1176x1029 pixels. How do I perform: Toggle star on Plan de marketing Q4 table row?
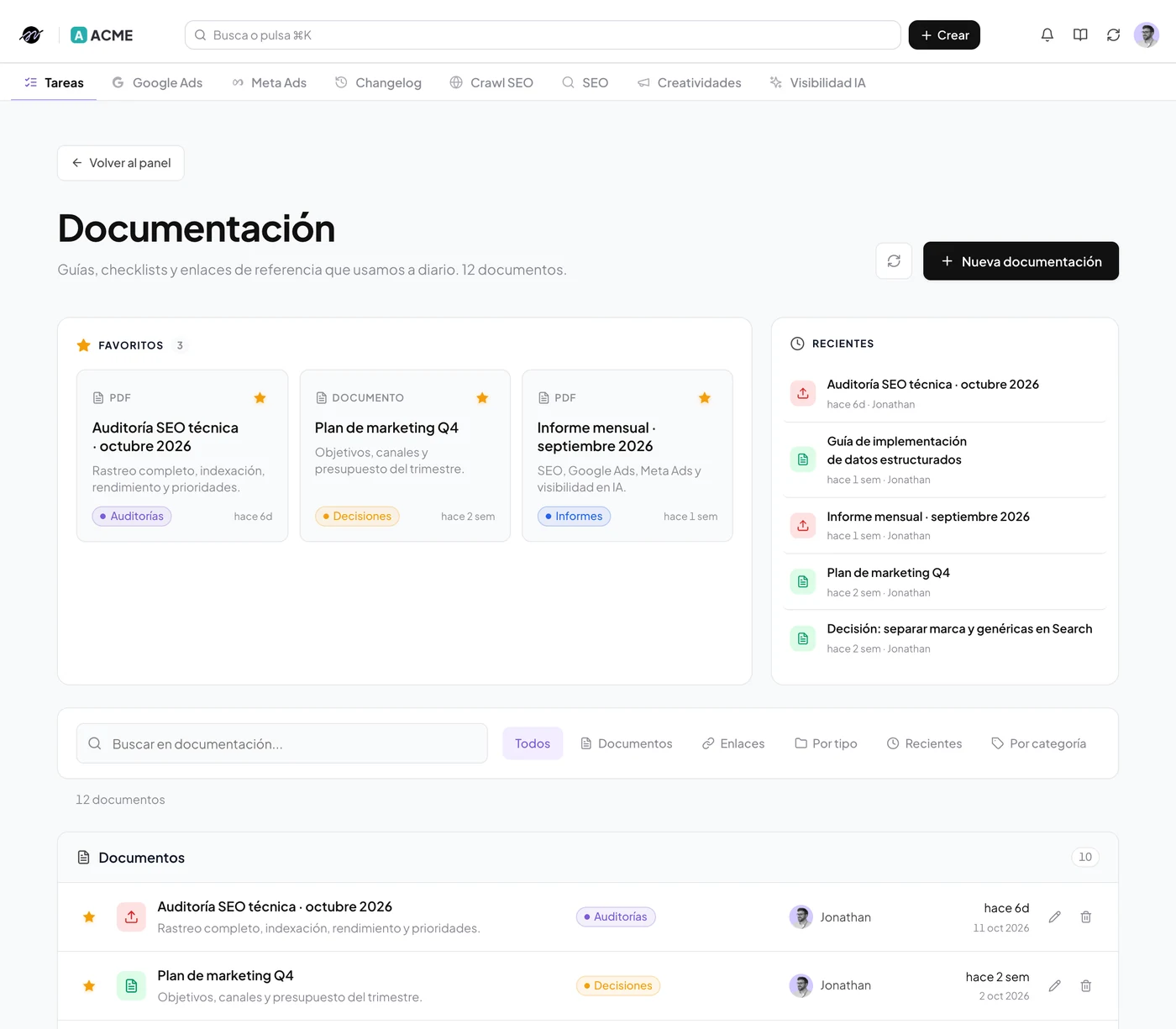tap(89, 986)
